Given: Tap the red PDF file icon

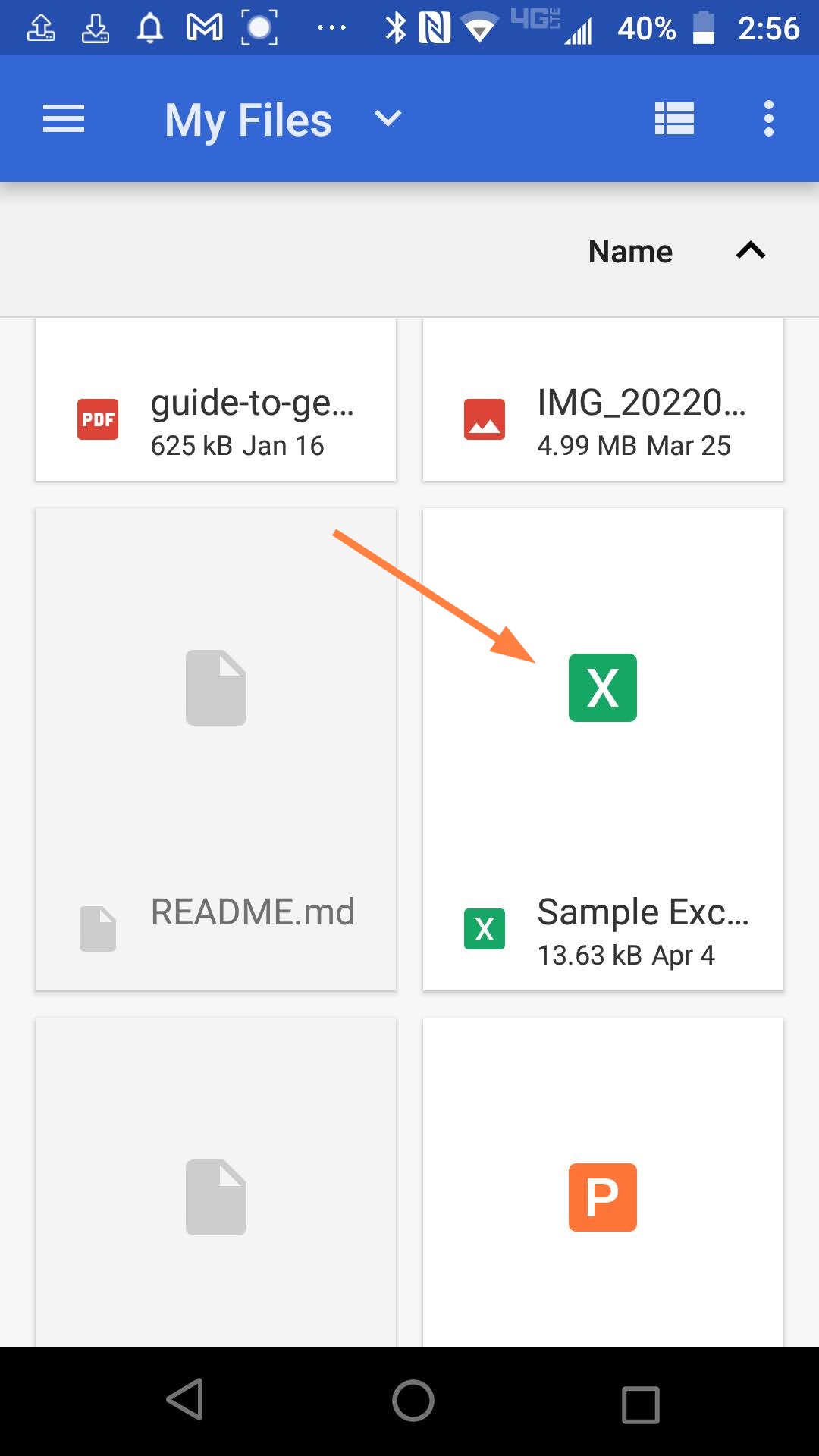Looking at the screenshot, I should pyautogui.click(x=98, y=419).
